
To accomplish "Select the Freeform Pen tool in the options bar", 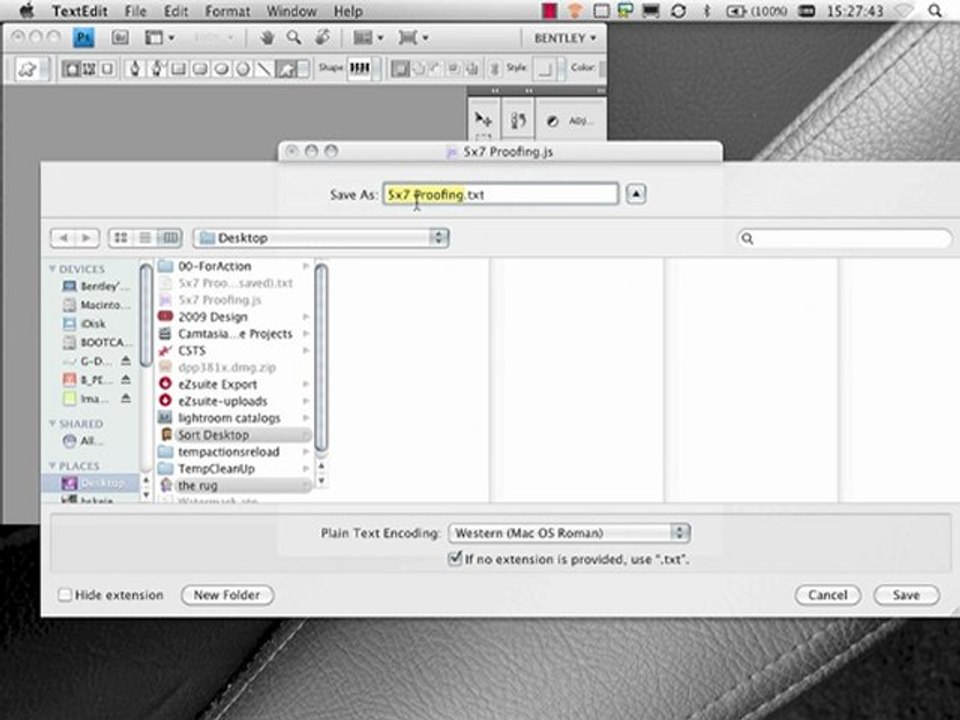I will click(157, 69).
